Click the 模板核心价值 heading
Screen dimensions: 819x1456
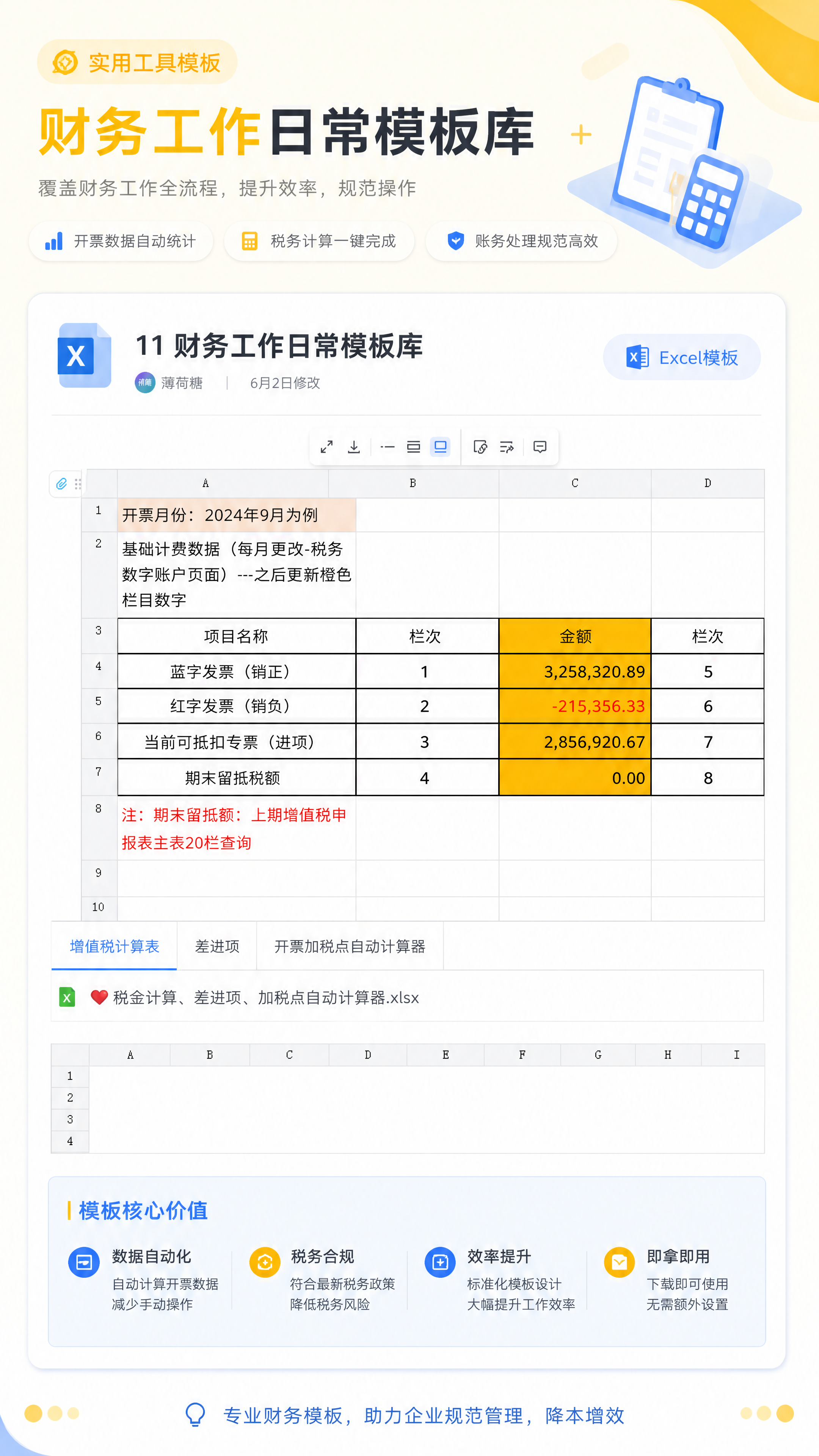[143, 1211]
